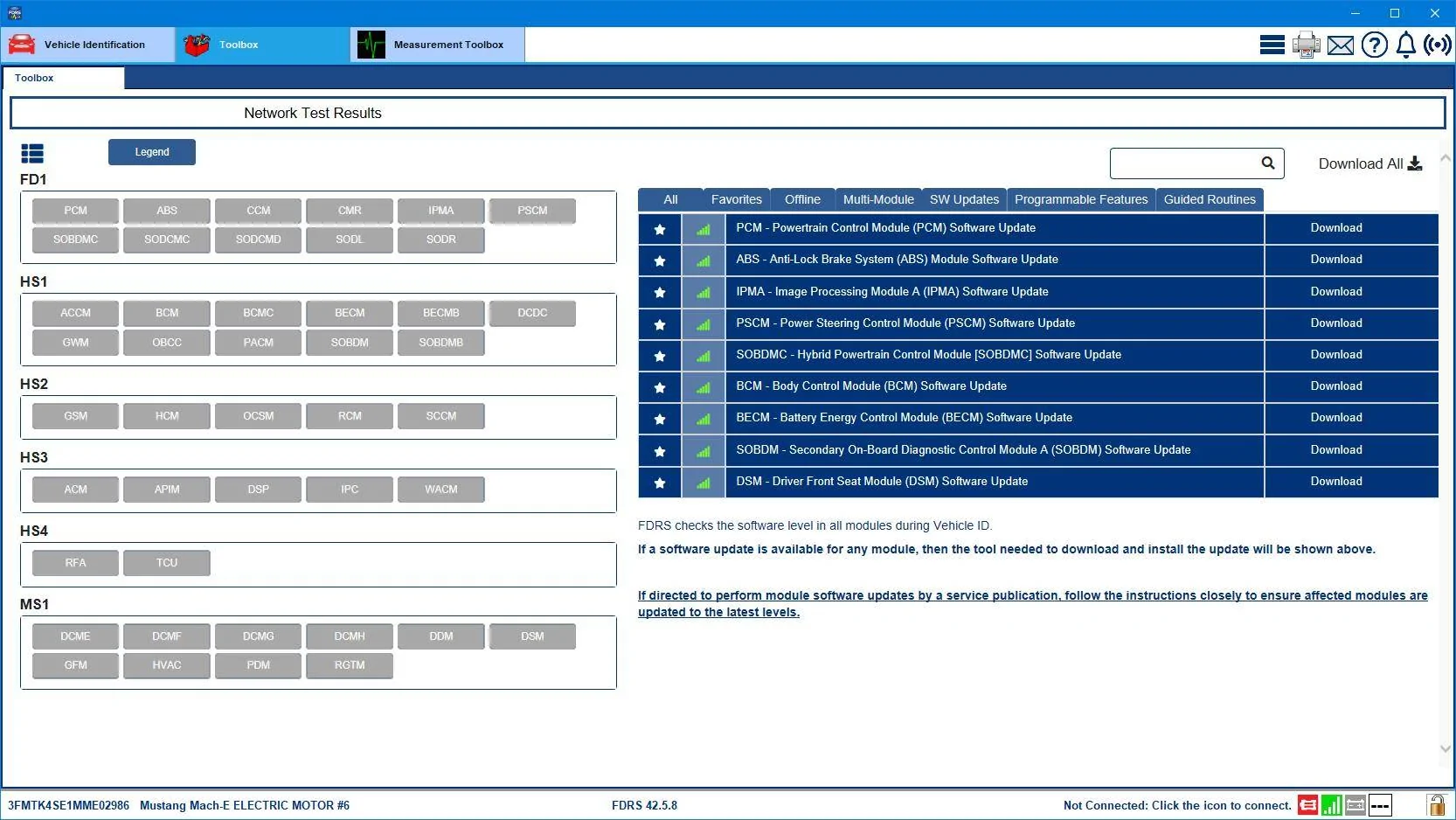
Task: Show the Multi-Module filter tab
Action: click(878, 199)
